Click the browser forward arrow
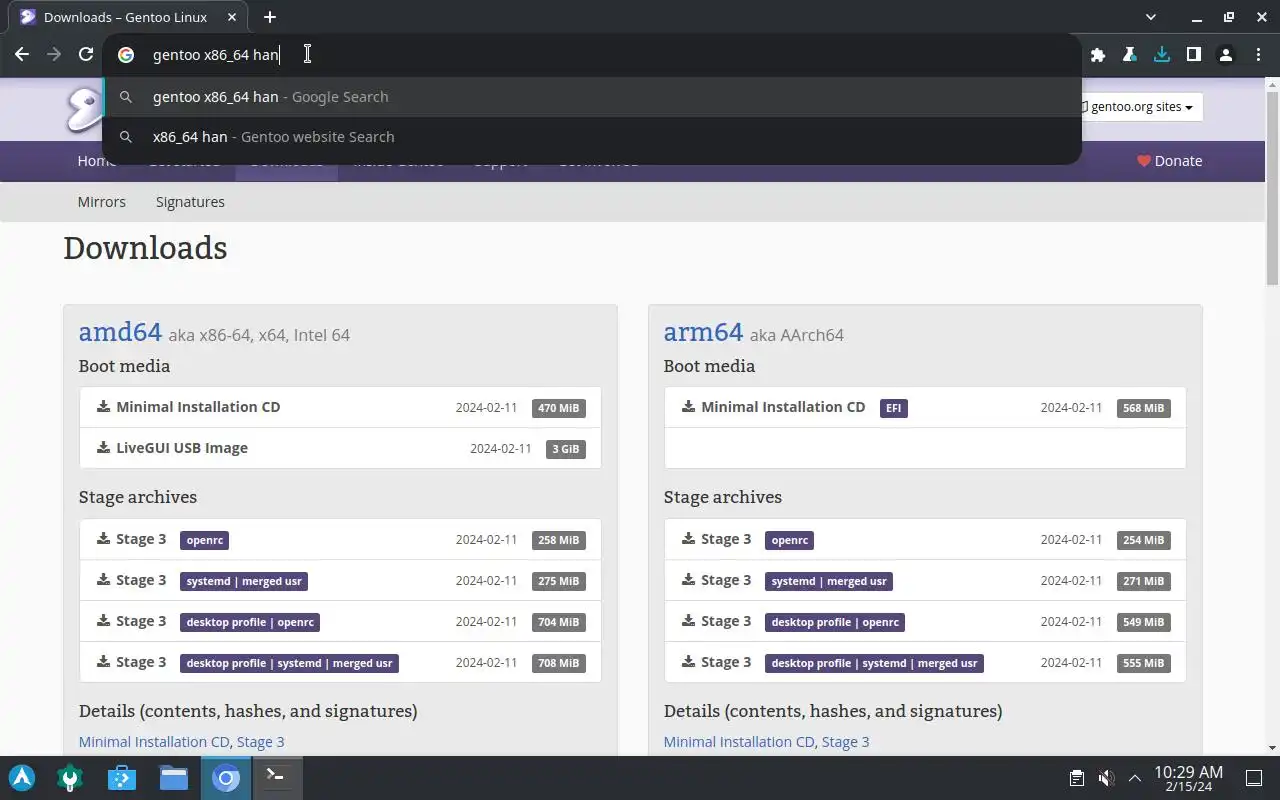Viewport: 1280px width, 800px height. pos(54,55)
